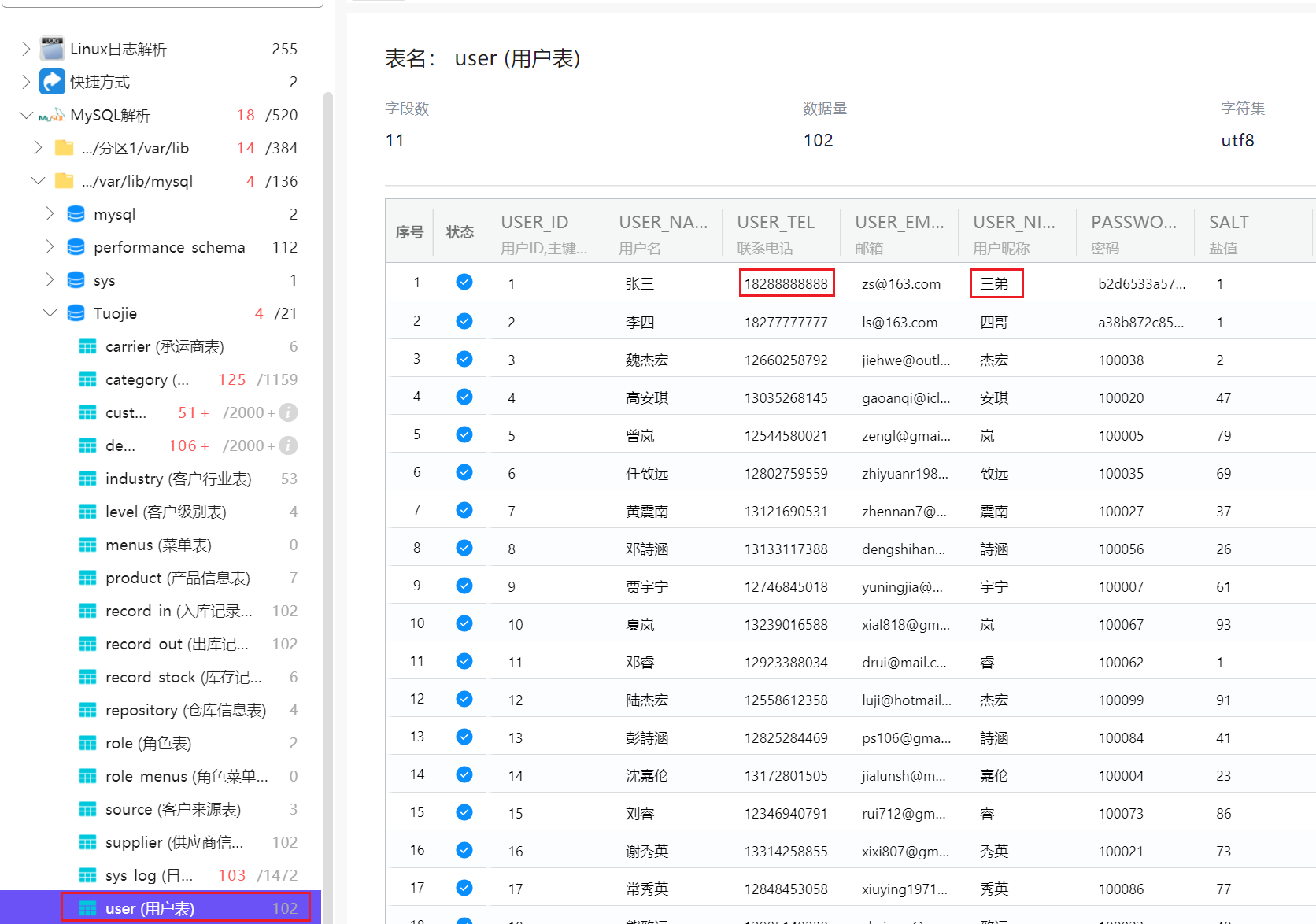This screenshot has height=924, width=1316.
Task: Collapse the MySQL解析 tree node
Action: (x=26, y=116)
